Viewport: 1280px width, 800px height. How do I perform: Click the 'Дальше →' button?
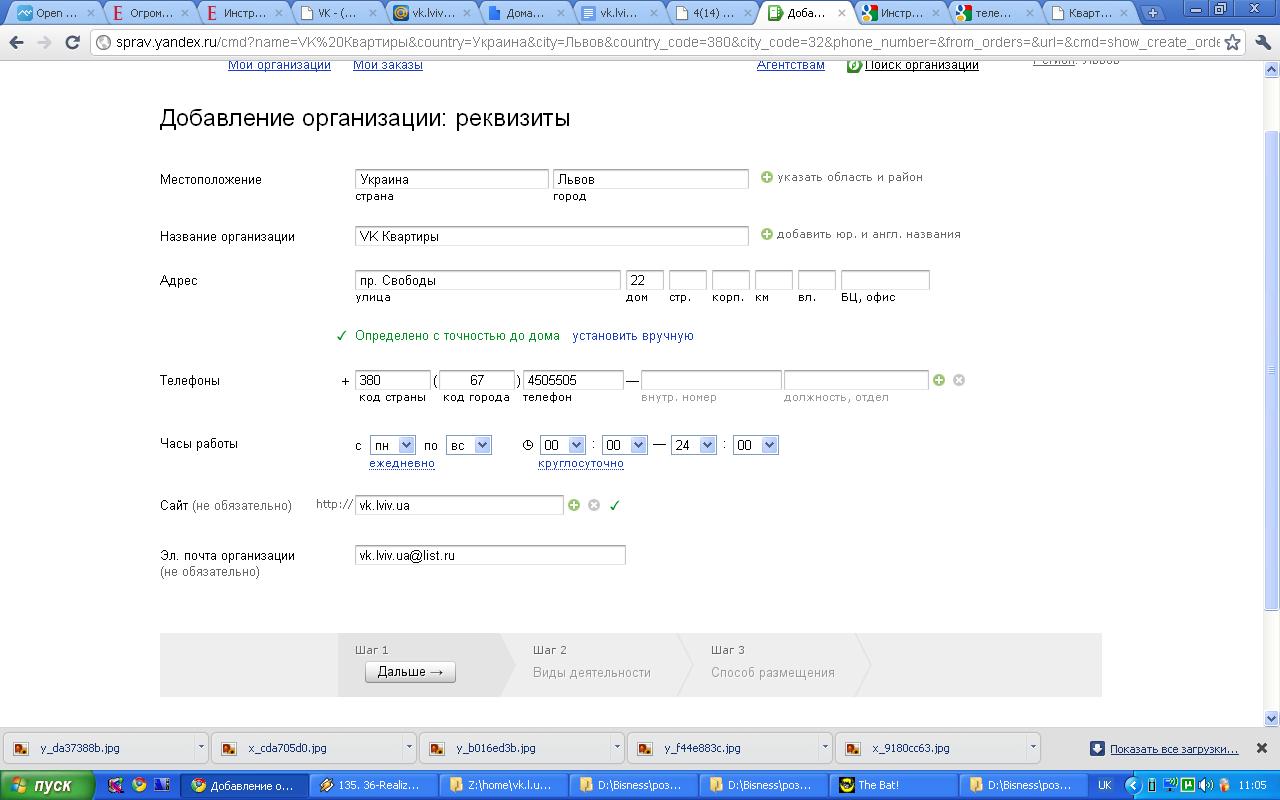[410, 672]
